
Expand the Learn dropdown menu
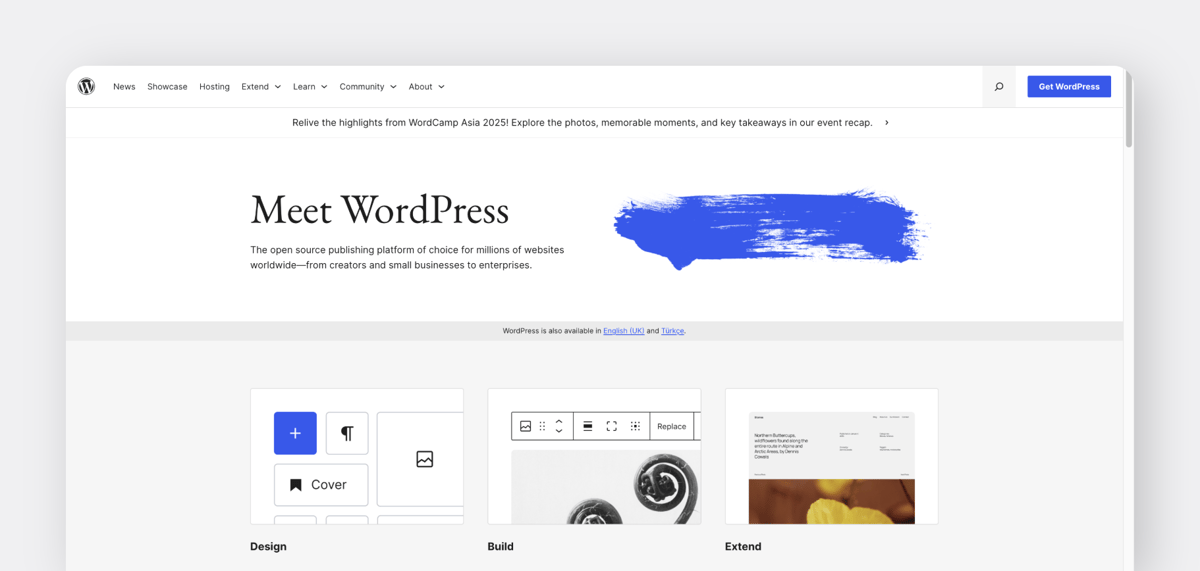pos(310,87)
